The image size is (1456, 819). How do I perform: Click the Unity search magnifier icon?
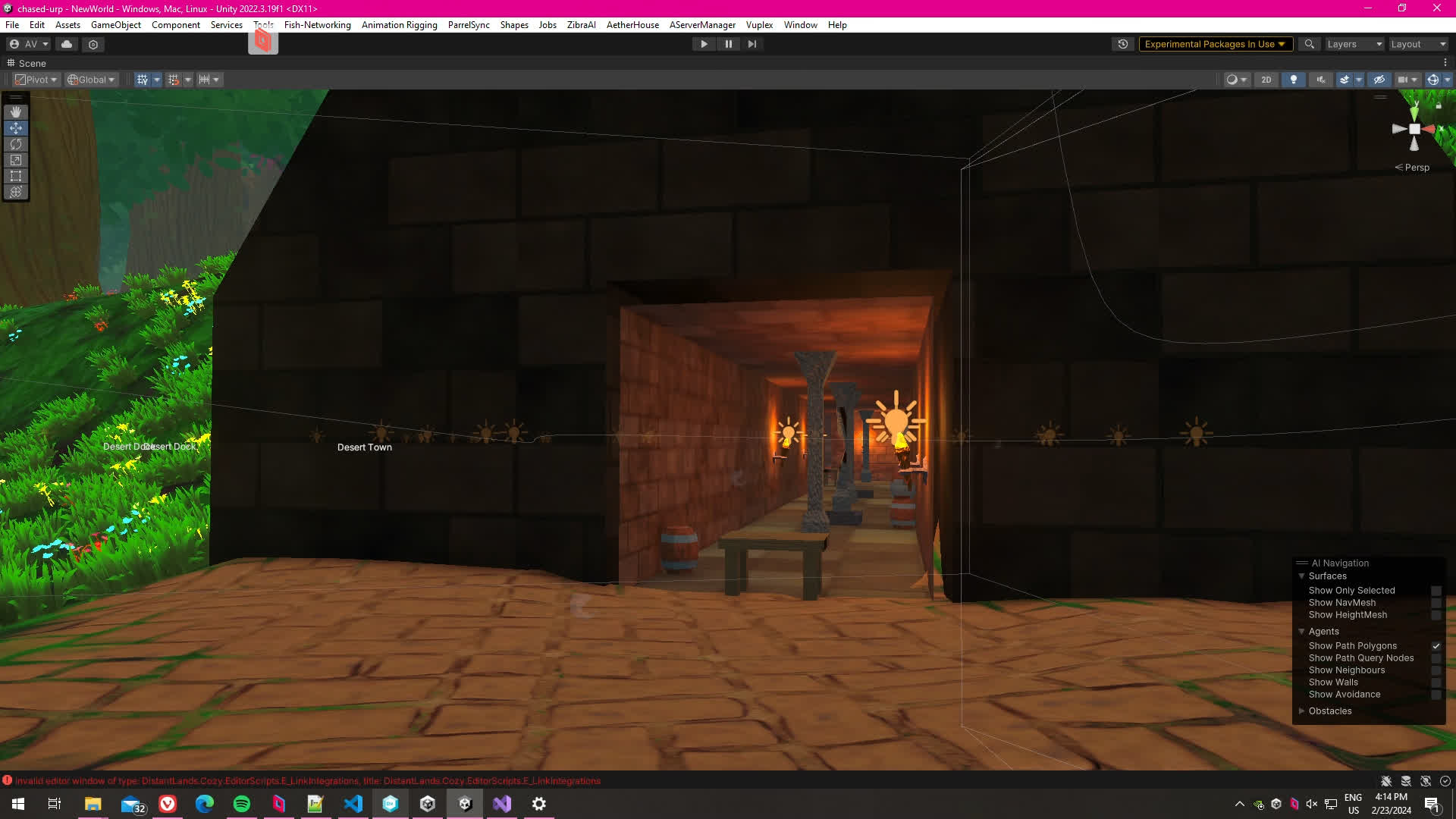[x=1309, y=44]
